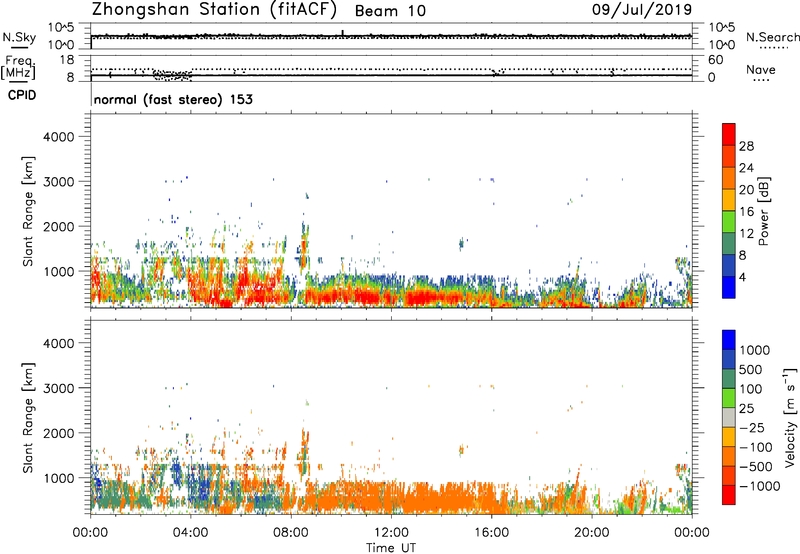Click the 'N.Search' legend label
The height and width of the screenshot is (554, 800).
pyautogui.click(x=773, y=37)
